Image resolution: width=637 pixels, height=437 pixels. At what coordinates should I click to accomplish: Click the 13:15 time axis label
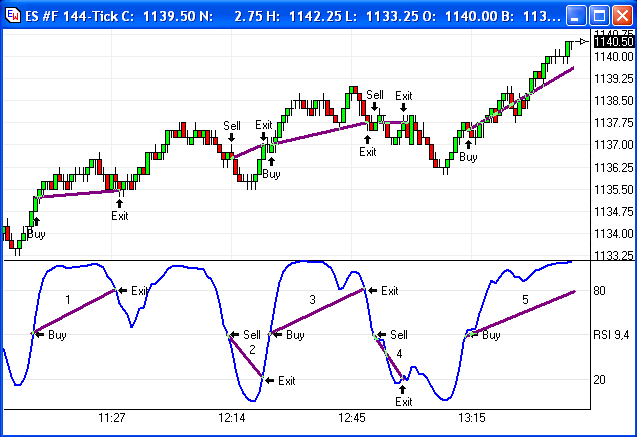471,416
